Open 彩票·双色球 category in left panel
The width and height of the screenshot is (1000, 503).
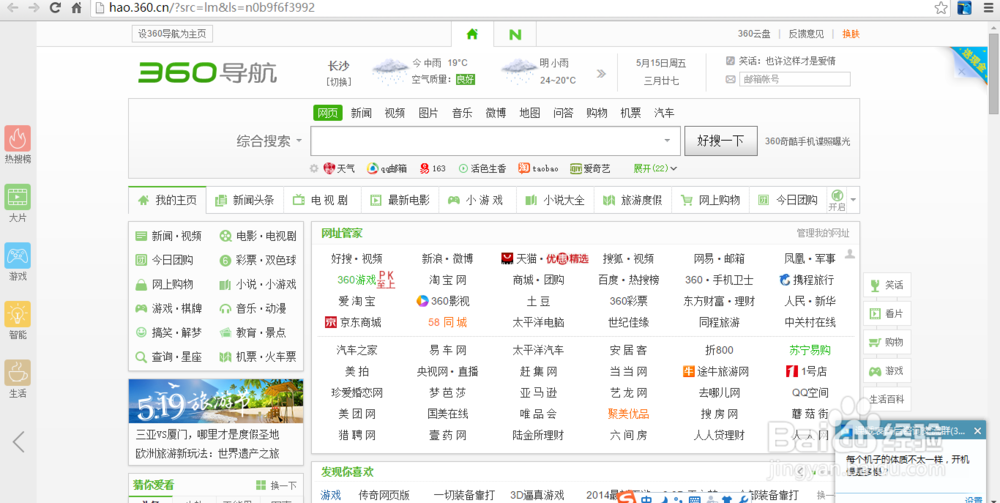[258, 260]
